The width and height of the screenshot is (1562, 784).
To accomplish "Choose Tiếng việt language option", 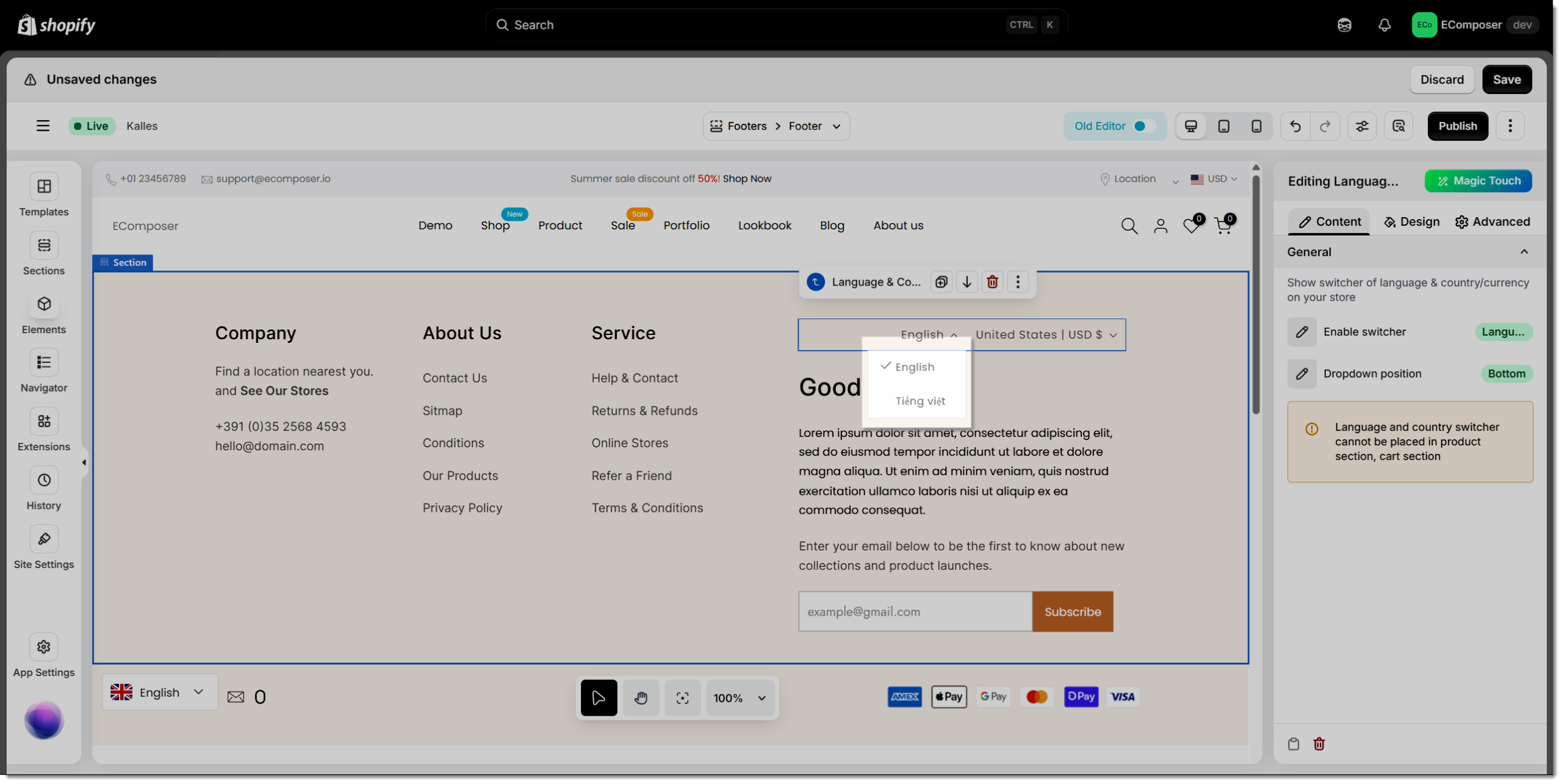I will coord(920,401).
